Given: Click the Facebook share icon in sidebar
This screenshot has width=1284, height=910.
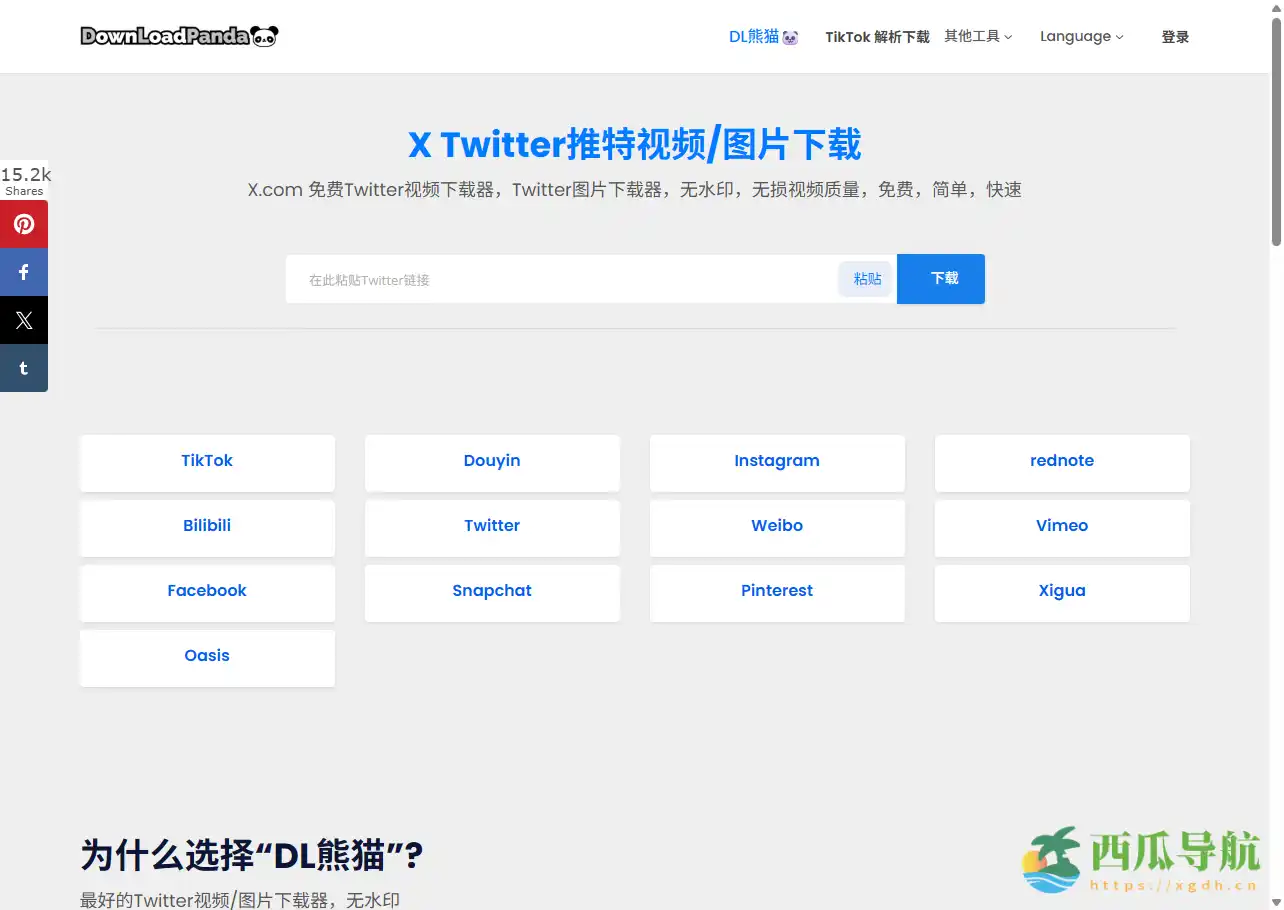Looking at the screenshot, I should click(x=24, y=271).
